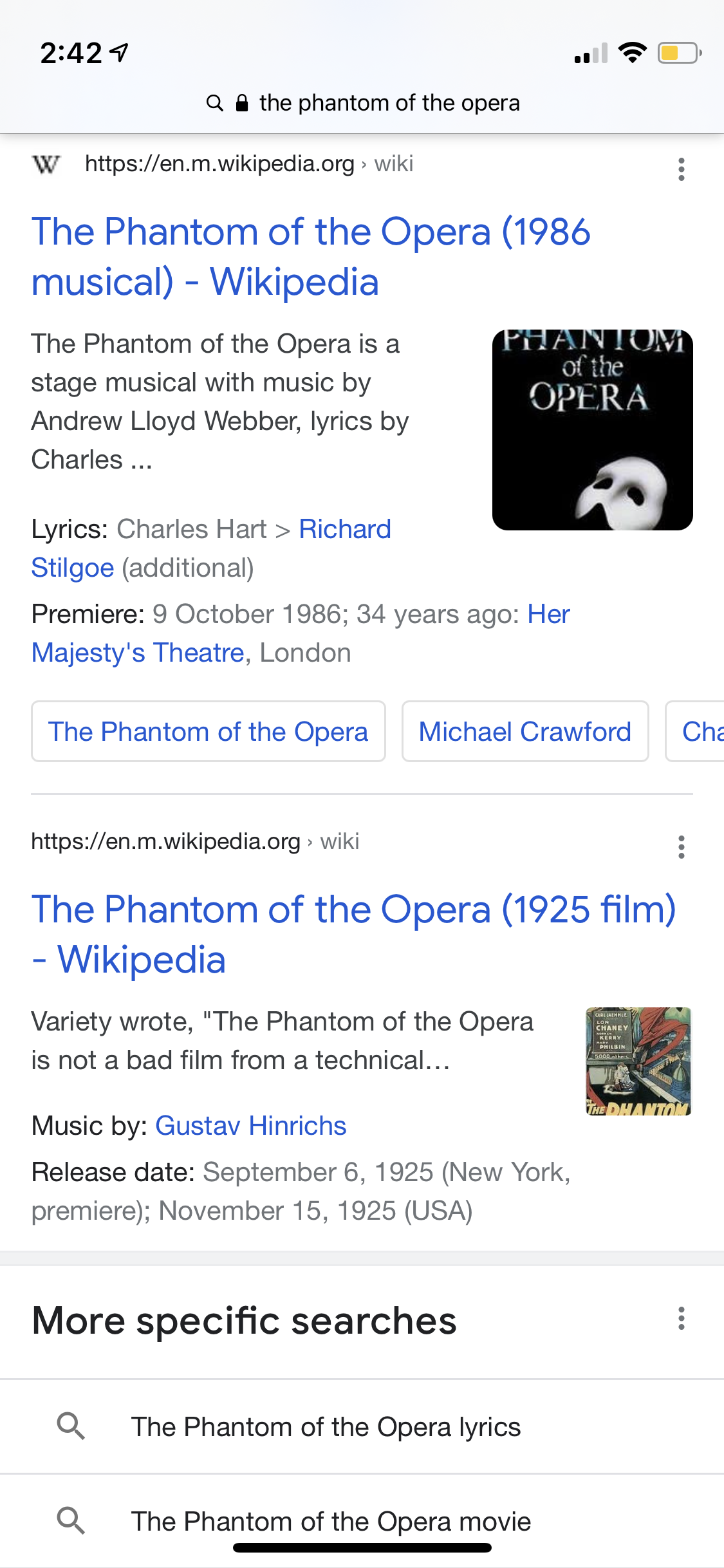Search The Phantom of the Opera movie
Image resolution: width=724 pixels, height=1568 pixels.
point(331,1521)
